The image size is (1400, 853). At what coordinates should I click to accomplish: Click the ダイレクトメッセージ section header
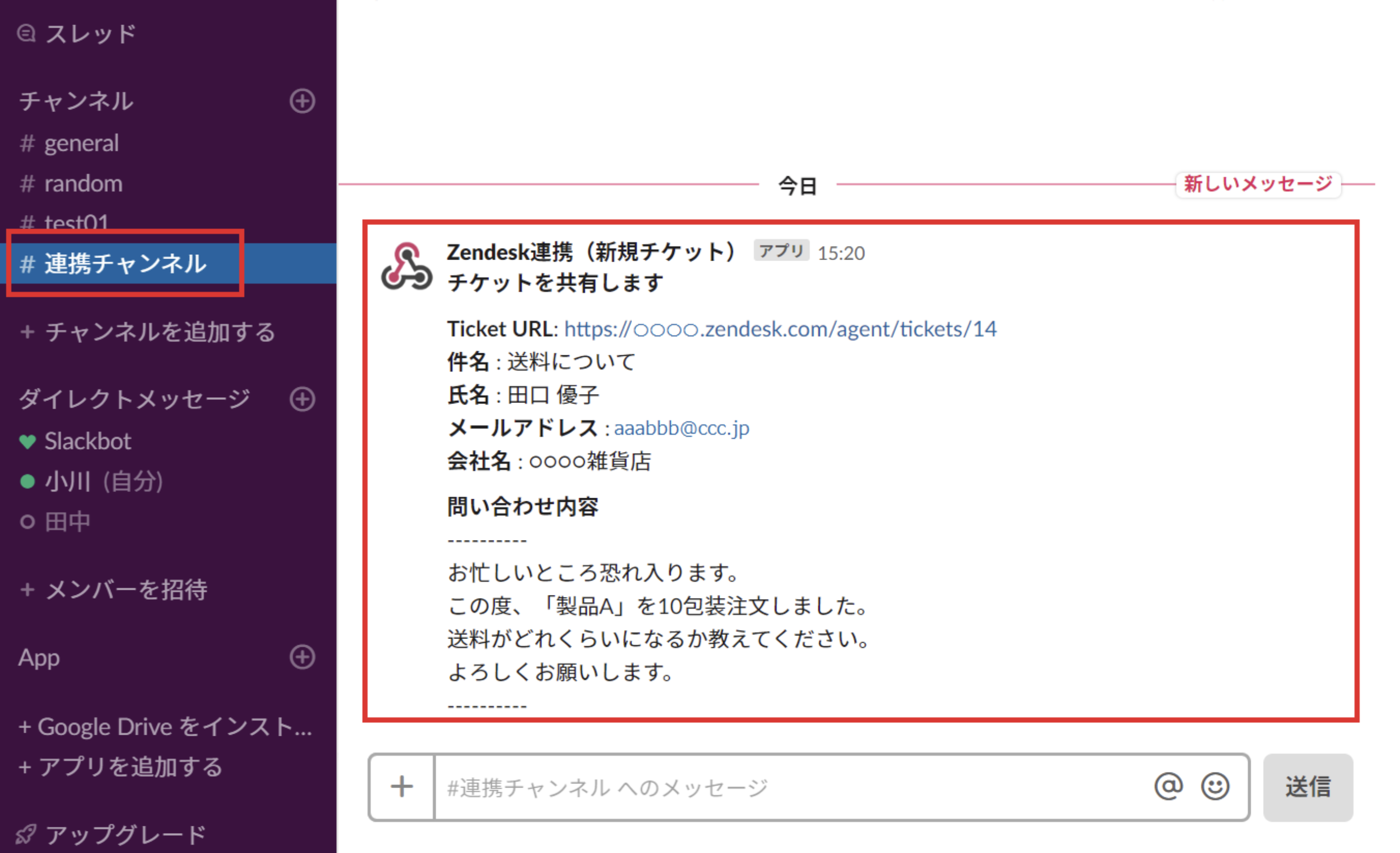134,399
